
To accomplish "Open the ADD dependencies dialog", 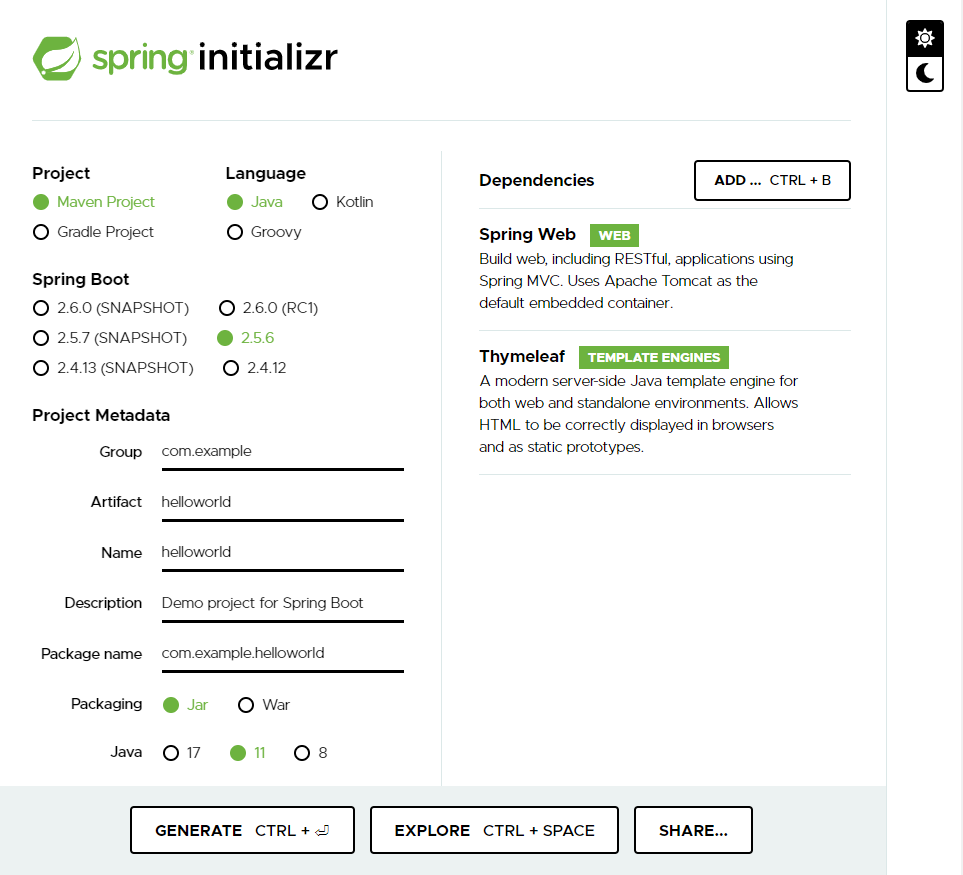I will [771, 180].
